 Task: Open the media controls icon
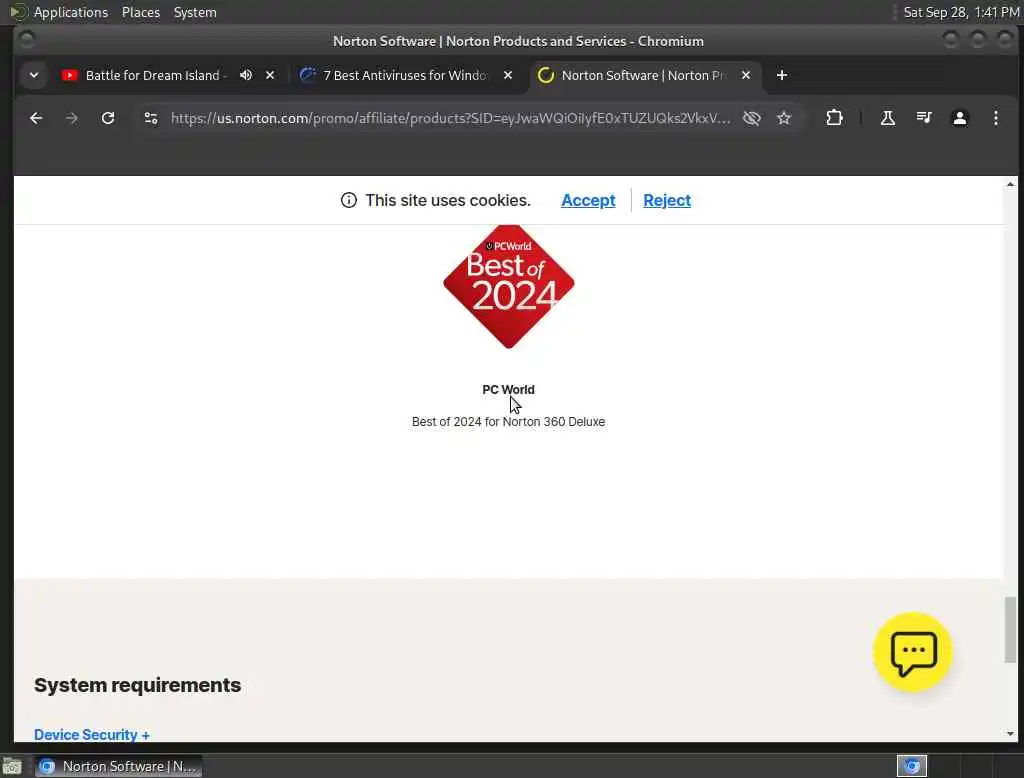pyautogui.click(x=923, y=118)
